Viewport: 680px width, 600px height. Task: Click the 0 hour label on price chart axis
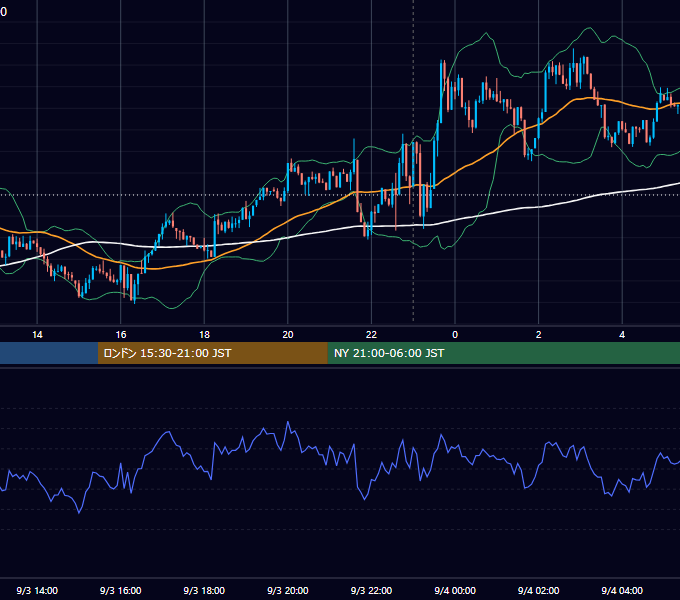[455, 335]
